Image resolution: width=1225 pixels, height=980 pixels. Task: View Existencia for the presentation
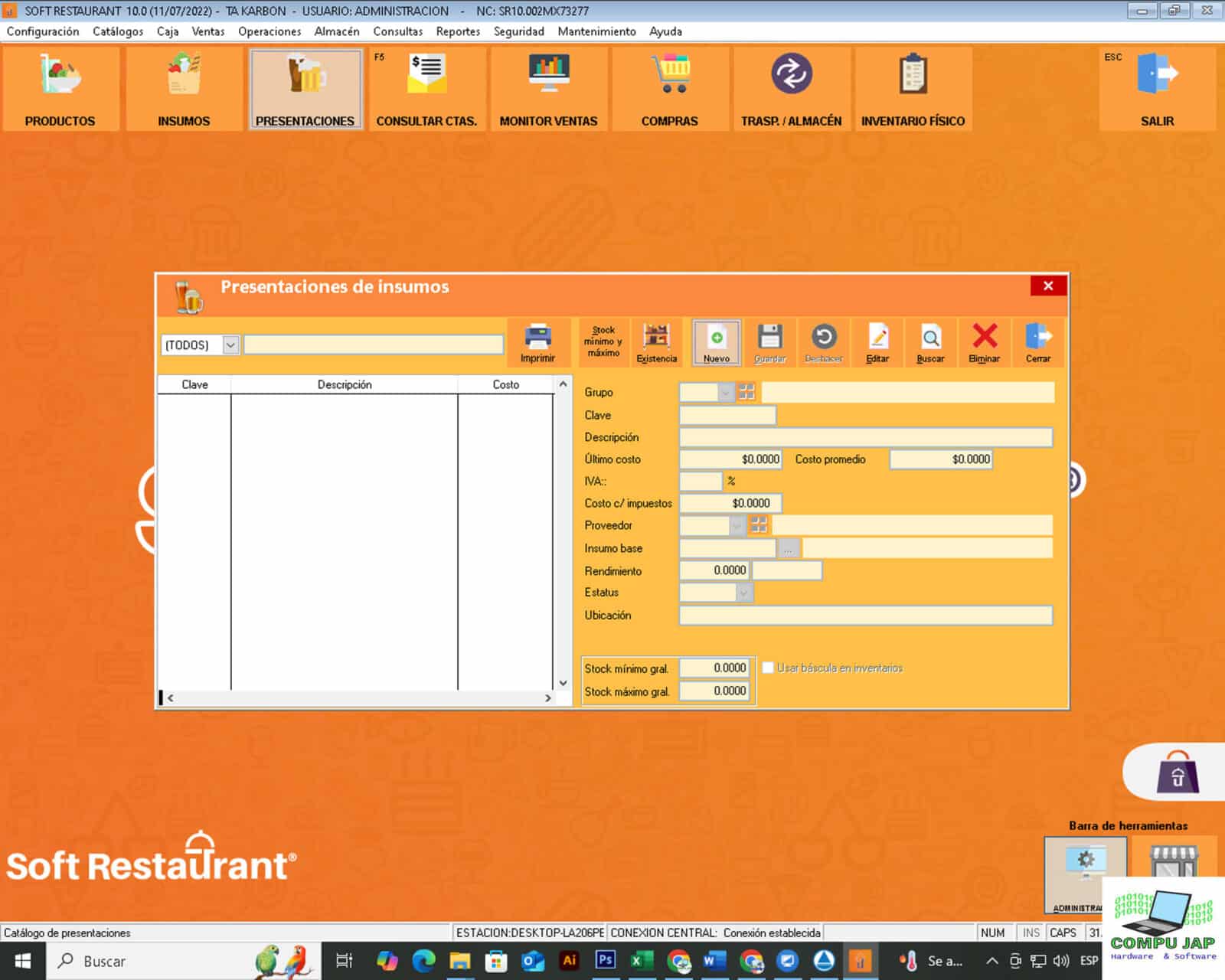[x=656, y=342]
